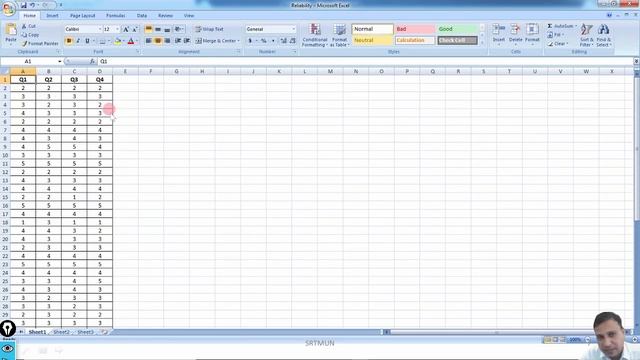The image size is (640, 360).
Task: Toggle bottom vertical alignment
Action: coord(167,29)
